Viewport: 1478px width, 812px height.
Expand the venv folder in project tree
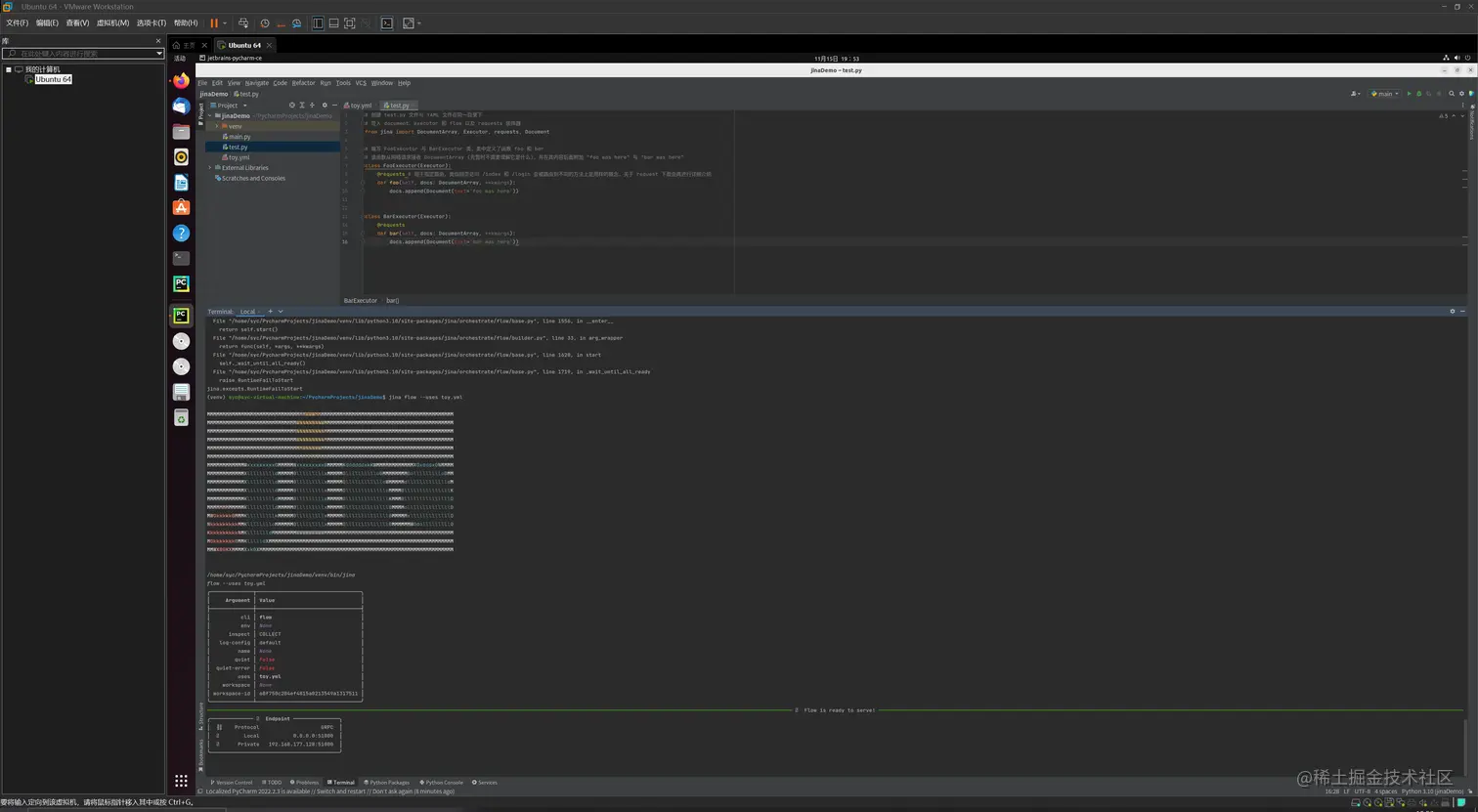(217, 126)
